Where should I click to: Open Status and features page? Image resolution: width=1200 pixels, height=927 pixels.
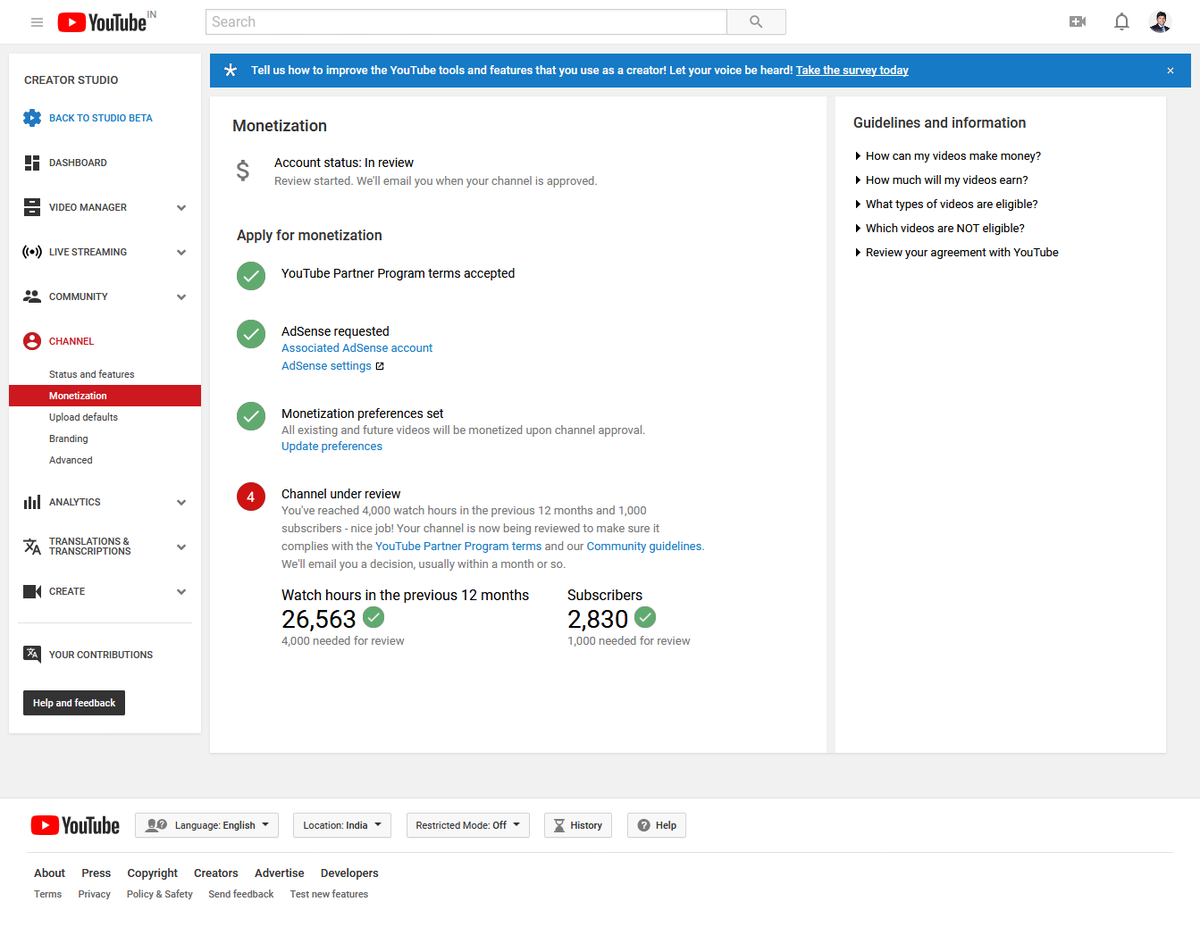[x=92, y=374]
